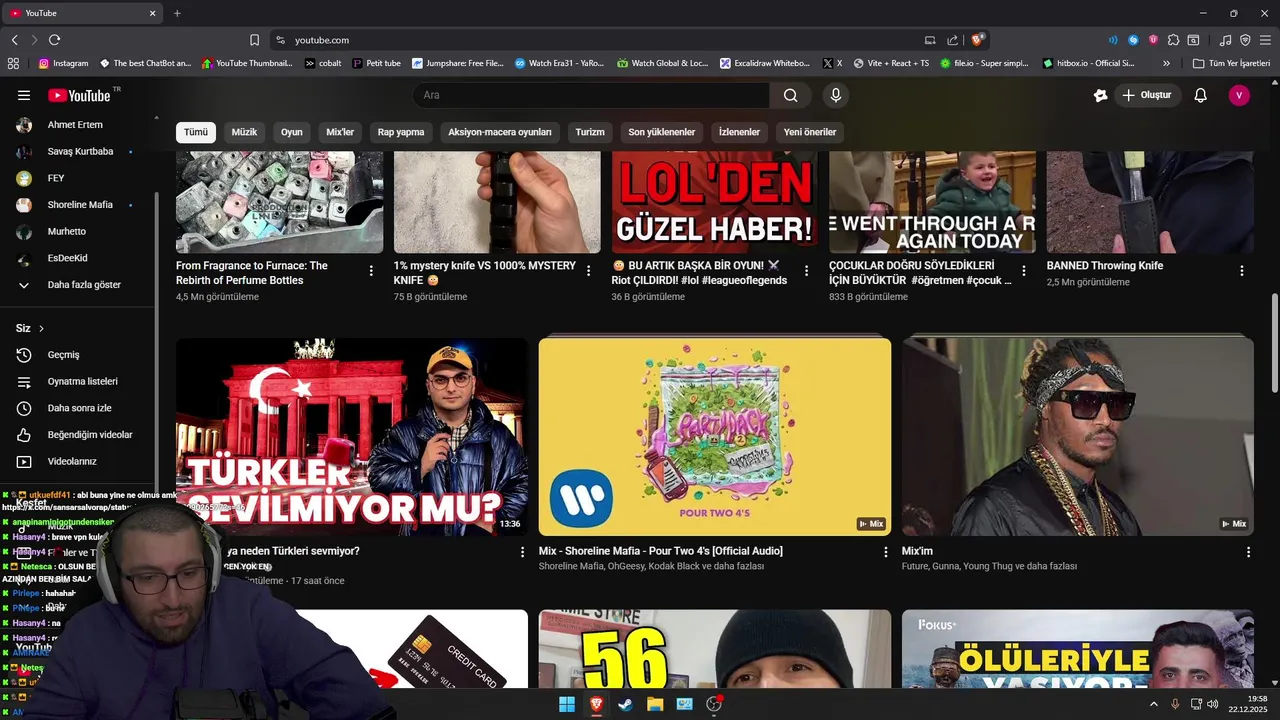
Task: Open Brave VPN shield icon
Action: tap(1245, 40)
